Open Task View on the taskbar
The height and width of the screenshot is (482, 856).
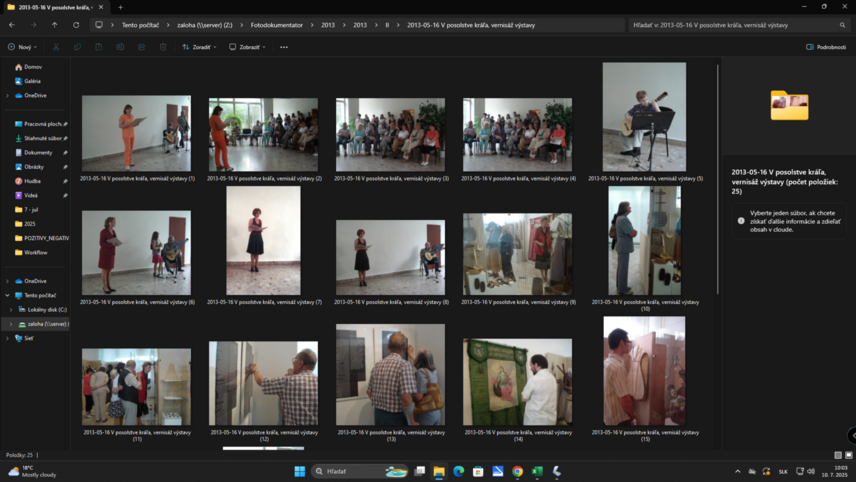[x=419, y=471]
